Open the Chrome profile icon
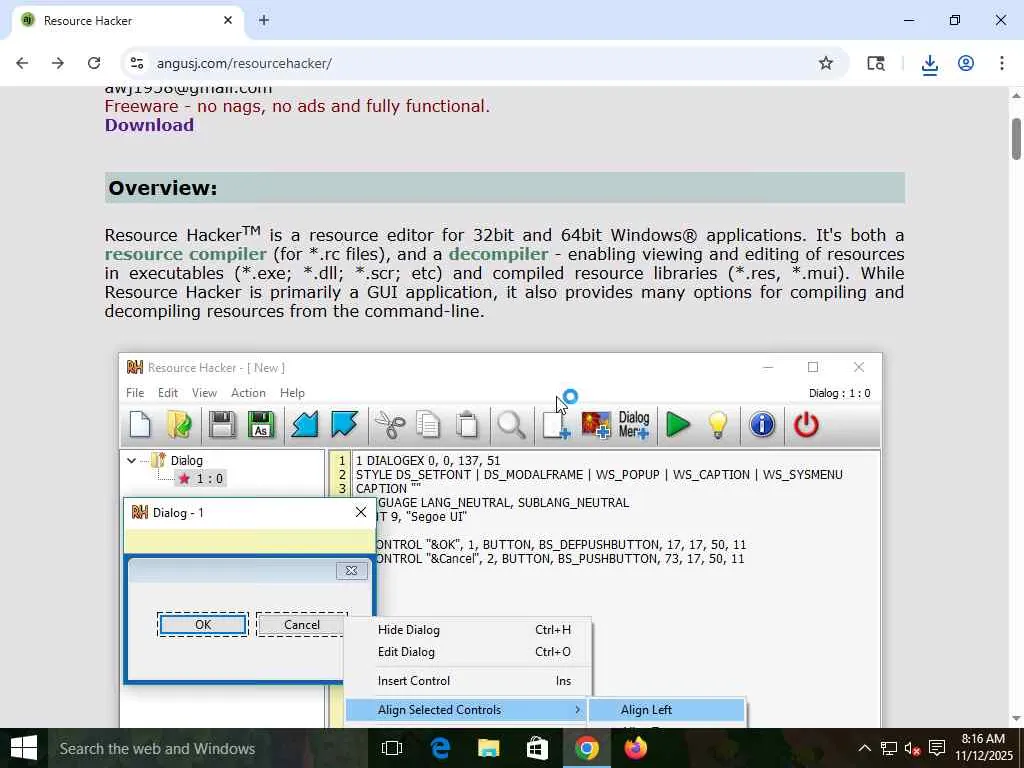The height and width of the screenshot is (768, 1024). pyautogui.click(x=966, y=63)
